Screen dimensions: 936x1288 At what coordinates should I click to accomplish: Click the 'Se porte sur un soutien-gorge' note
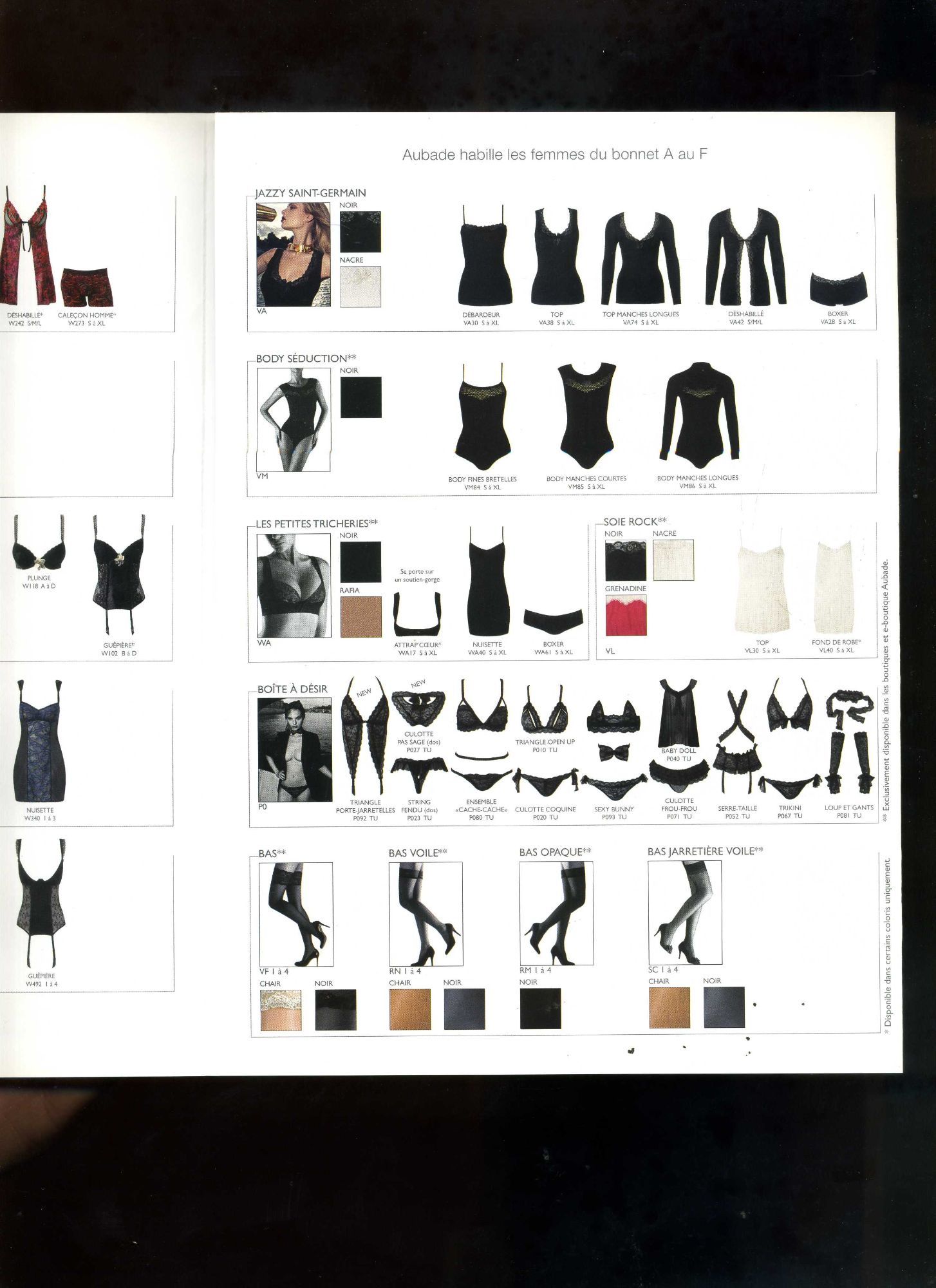click(x=417, y=576)
